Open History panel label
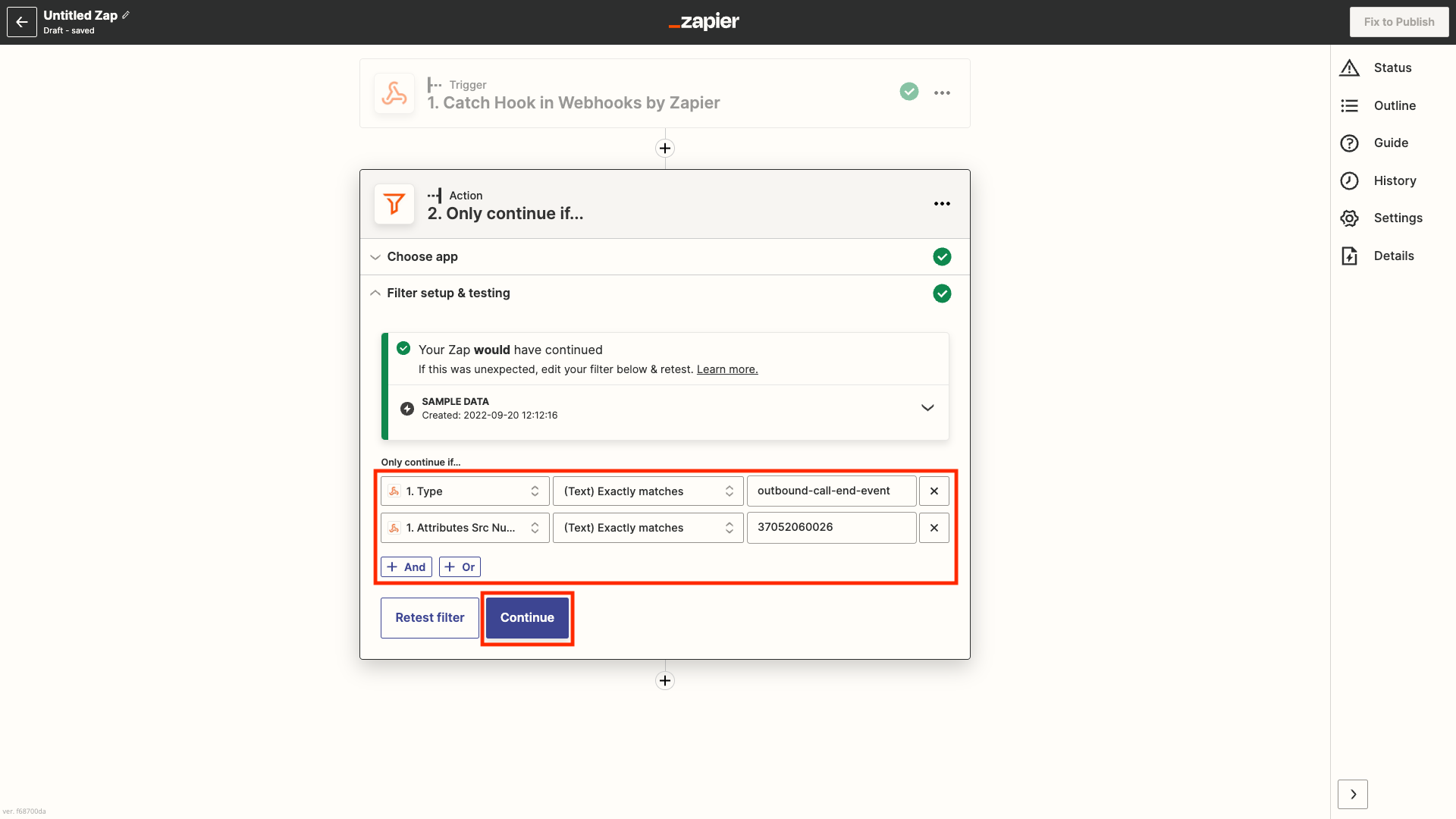The width and height of the screenshot is (1456, 819). (x=1395, y=180)
